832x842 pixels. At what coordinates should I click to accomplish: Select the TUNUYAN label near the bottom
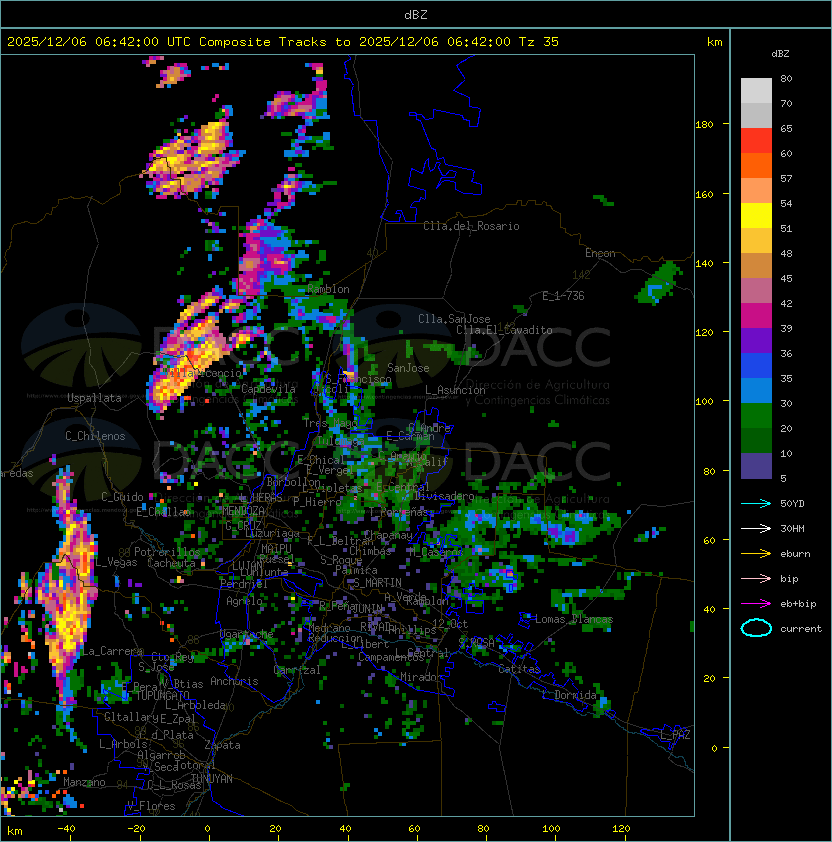click(211, 778)
